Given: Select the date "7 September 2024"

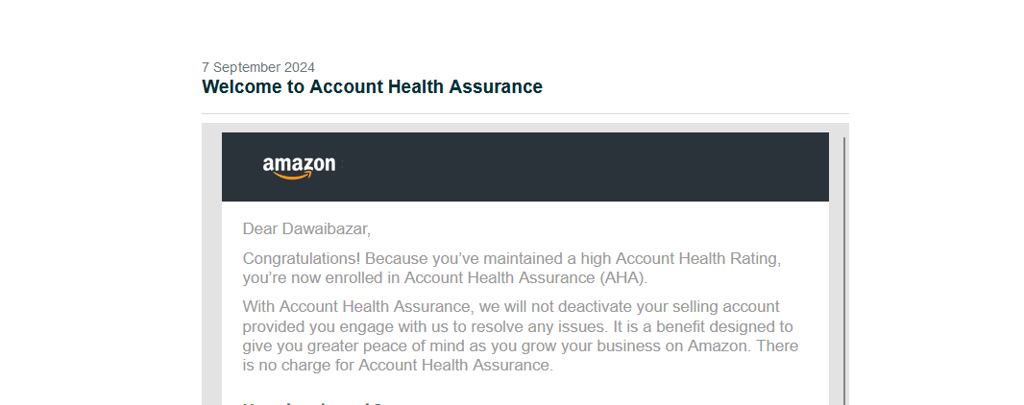Looking at the screenshot, I should [x=258, y=68].
